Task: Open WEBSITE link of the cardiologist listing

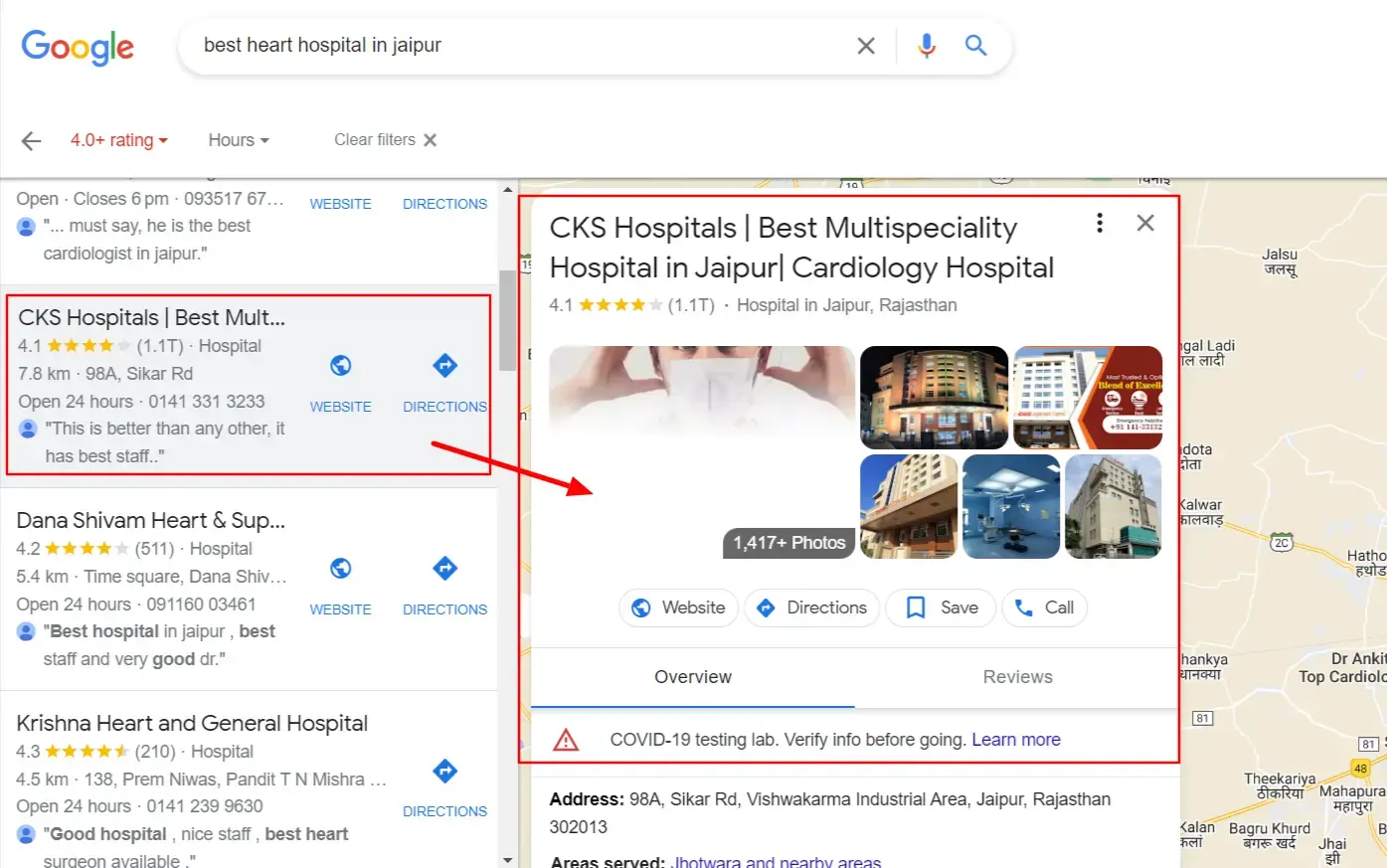Action: pyautogui.click(x=341, y=204)
